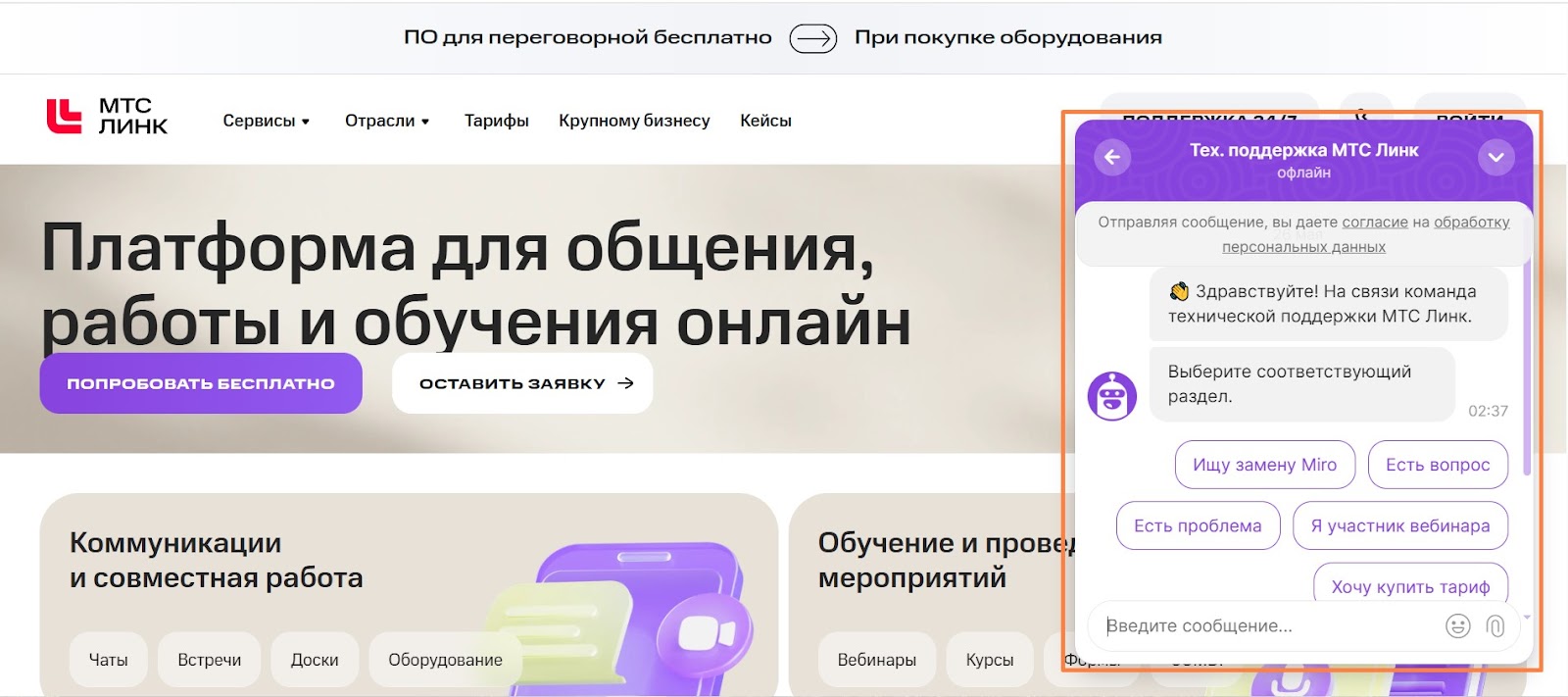Click the Здравствуйте greeting message bubble

[1328, 304]
